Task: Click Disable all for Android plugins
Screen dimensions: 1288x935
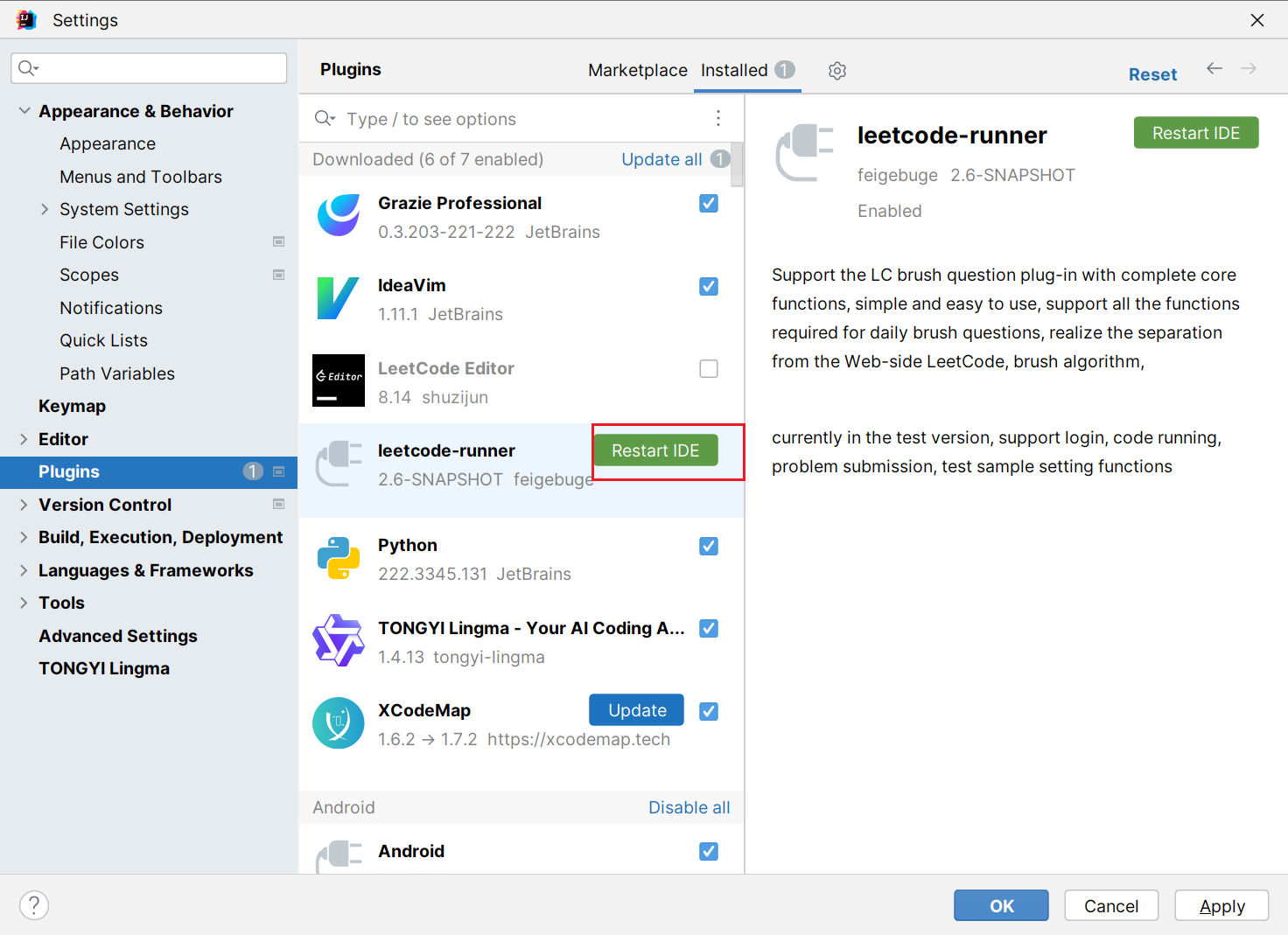Action: [x=689, y=807]
